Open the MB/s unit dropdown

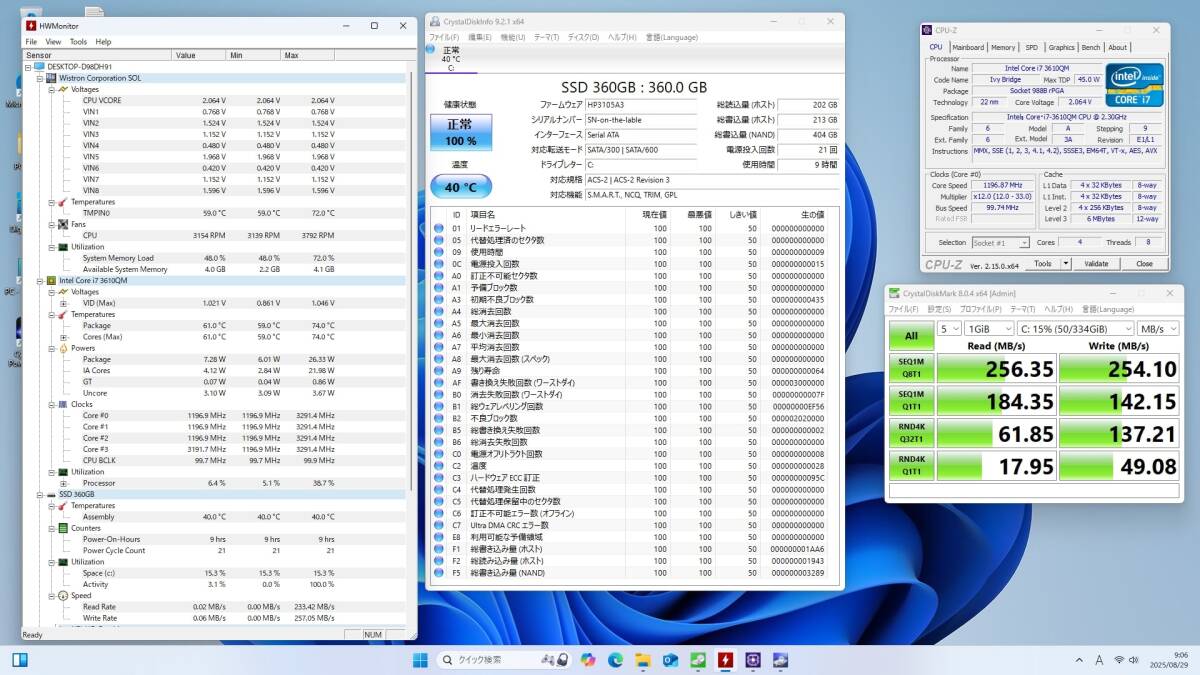coord(1158,328)
